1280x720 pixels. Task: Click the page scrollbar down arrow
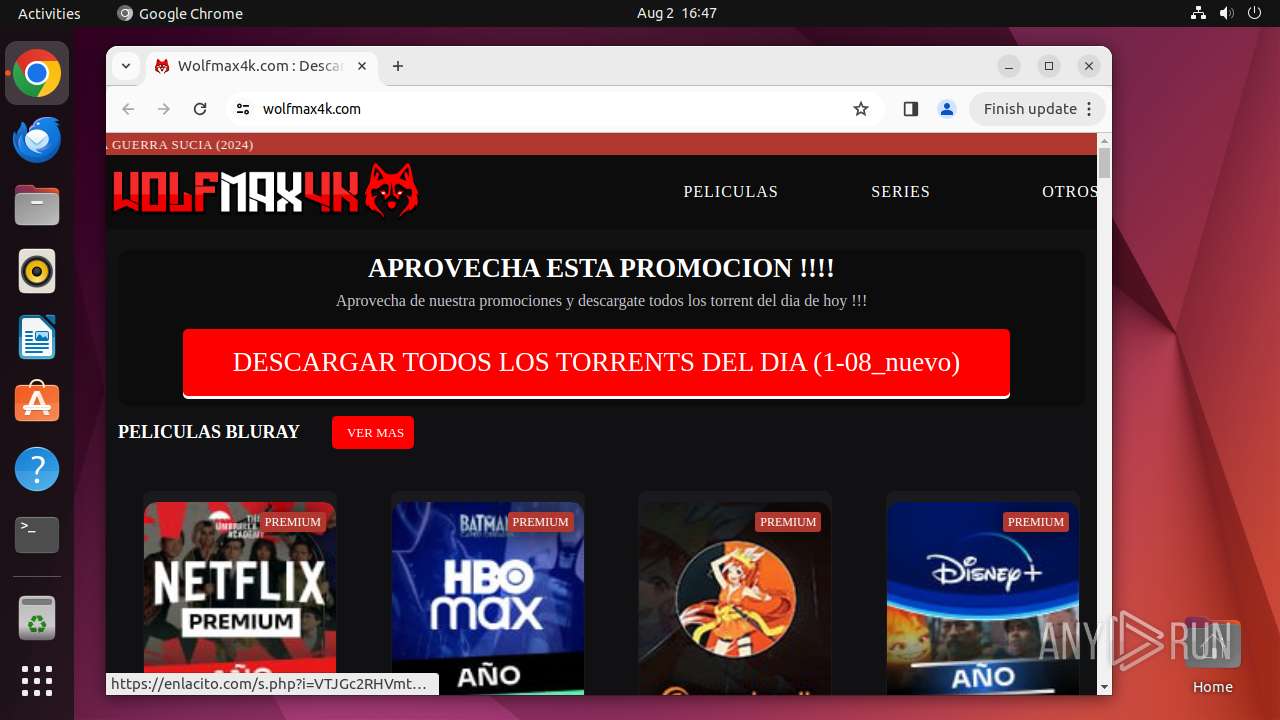click(x=1104, y=687)
